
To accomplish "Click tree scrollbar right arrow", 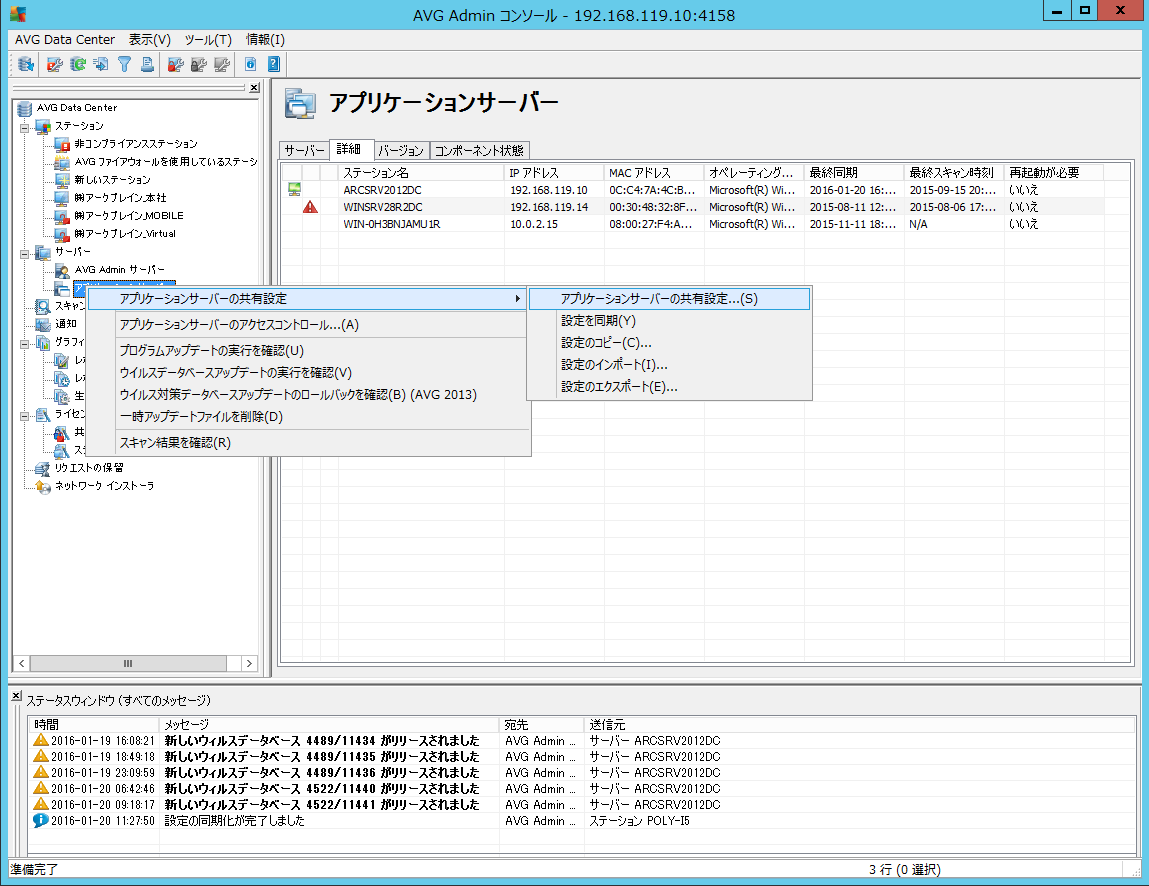I will [x=249, y=663].
